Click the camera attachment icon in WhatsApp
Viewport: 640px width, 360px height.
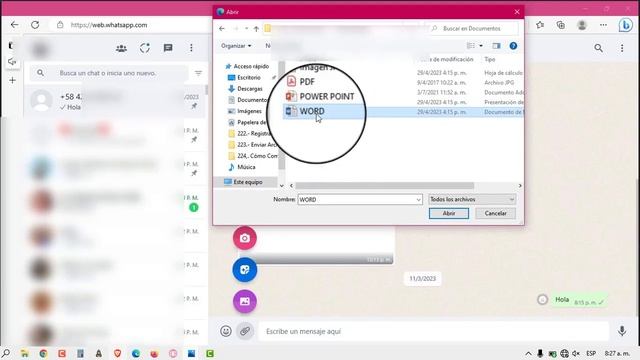point(244,238)
